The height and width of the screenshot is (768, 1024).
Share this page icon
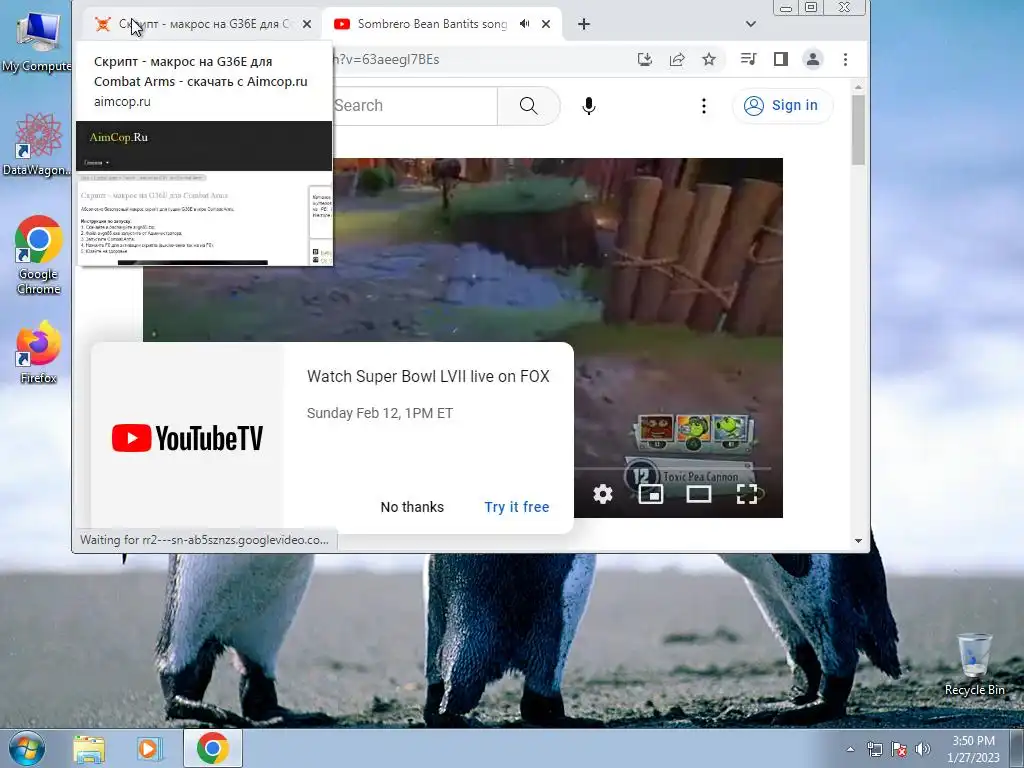point(677,59)
